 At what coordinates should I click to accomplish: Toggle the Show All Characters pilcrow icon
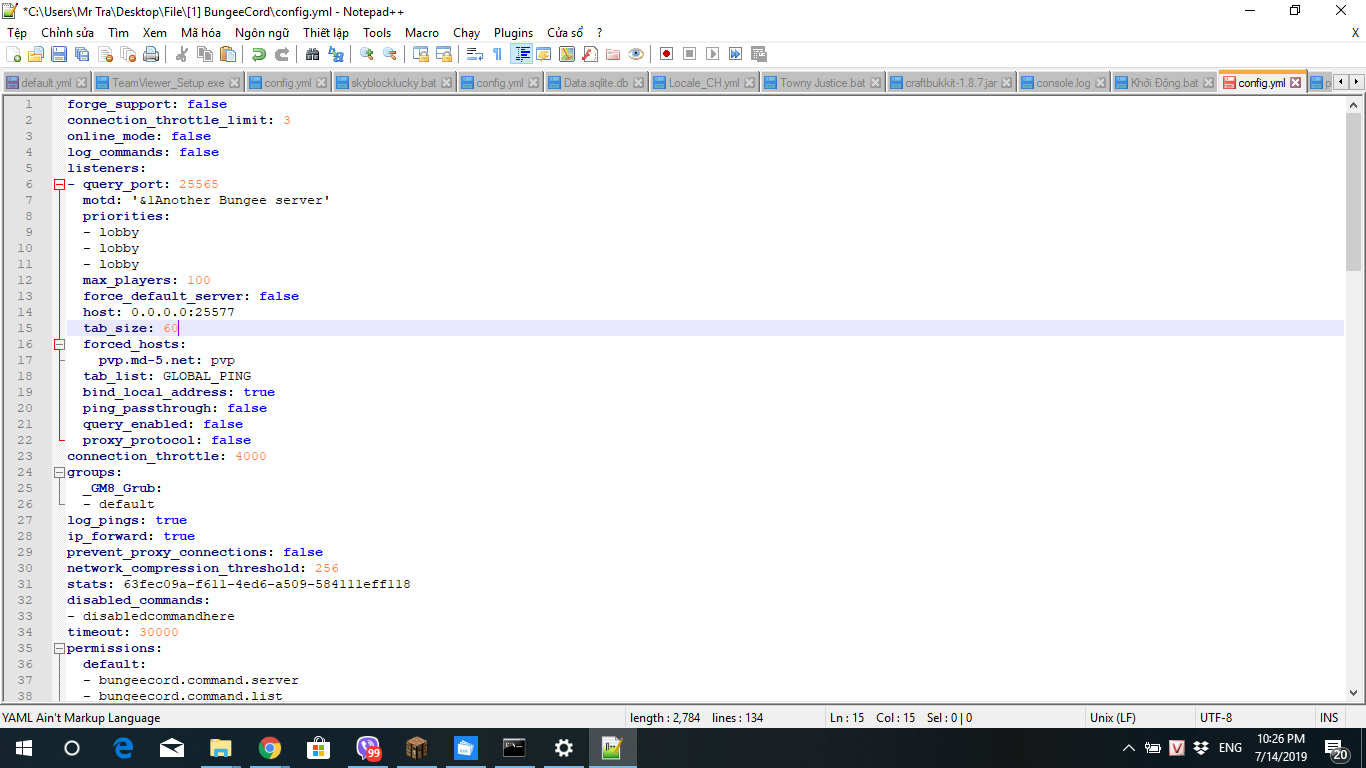point(497,54)
